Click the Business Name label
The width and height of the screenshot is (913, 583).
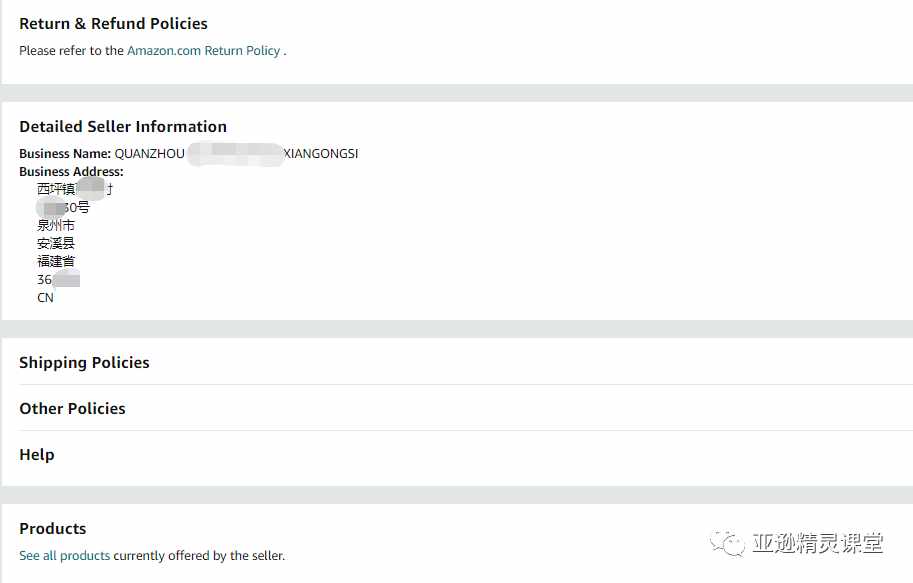(x=65, y=154)
